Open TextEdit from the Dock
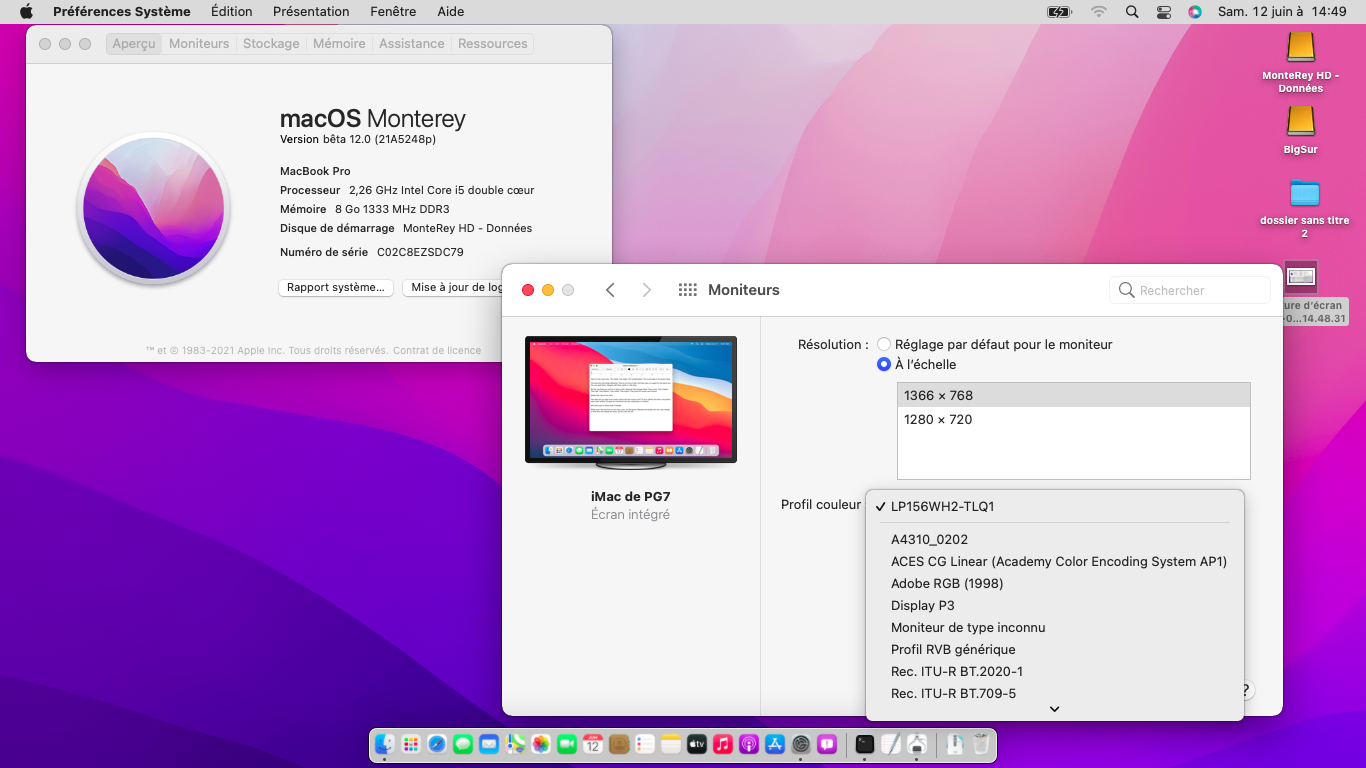Viewport: 1366px width, 768px height. point(891,744)
